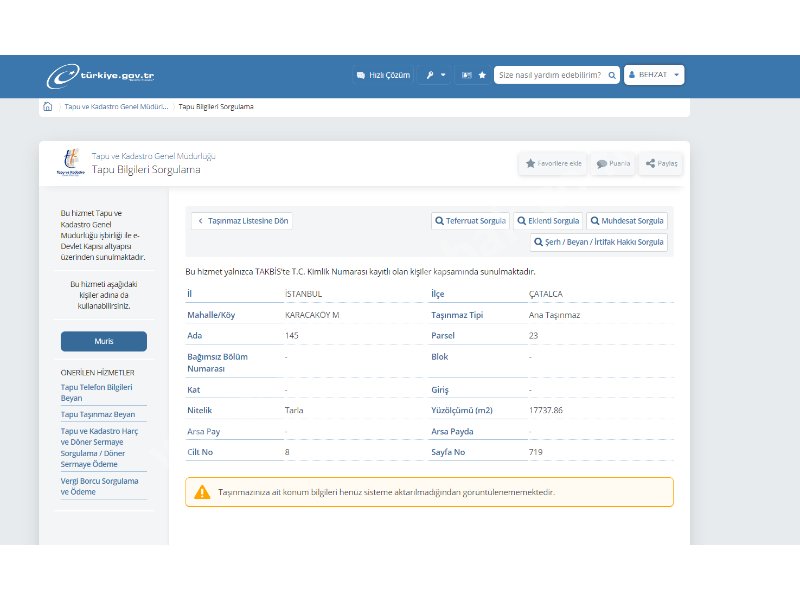Select the Muris button in the sidebar
The width and height of the screenshot is (800, 600).
104,341
